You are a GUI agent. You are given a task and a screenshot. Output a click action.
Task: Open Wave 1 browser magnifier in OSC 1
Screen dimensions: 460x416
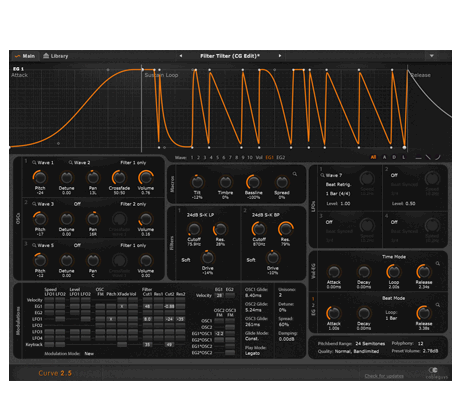[34, 163]
